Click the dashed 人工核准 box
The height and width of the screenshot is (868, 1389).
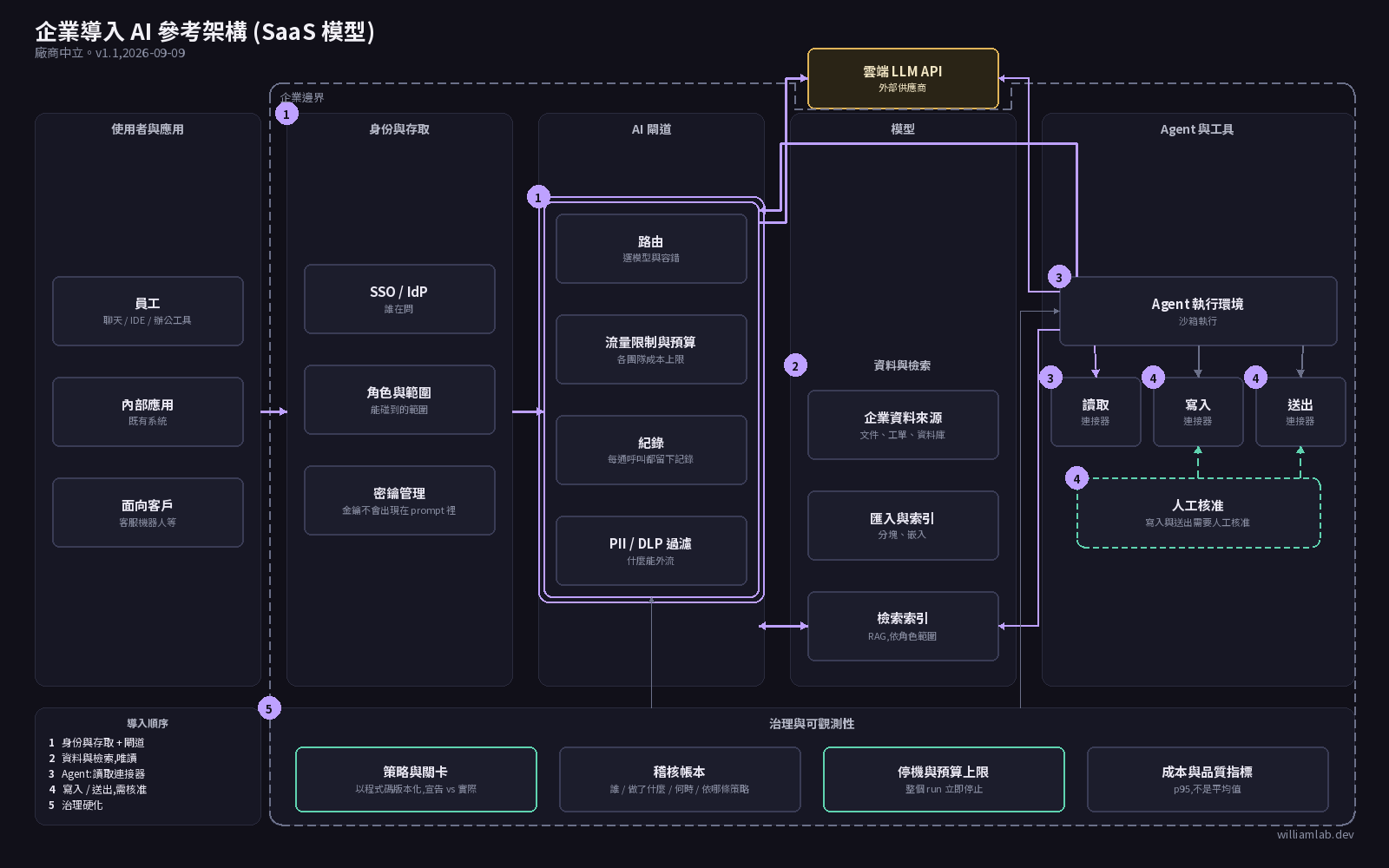tap(1198, 513)
